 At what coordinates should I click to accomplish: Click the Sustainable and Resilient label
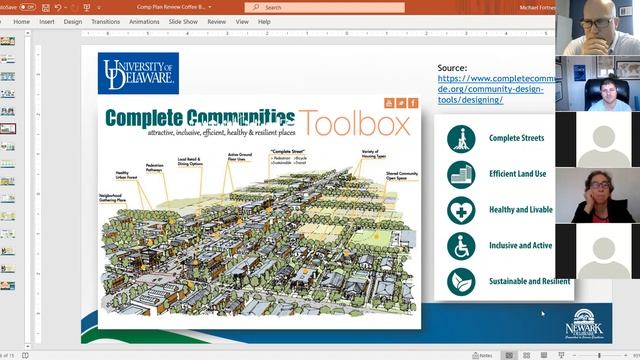(529, 281)
